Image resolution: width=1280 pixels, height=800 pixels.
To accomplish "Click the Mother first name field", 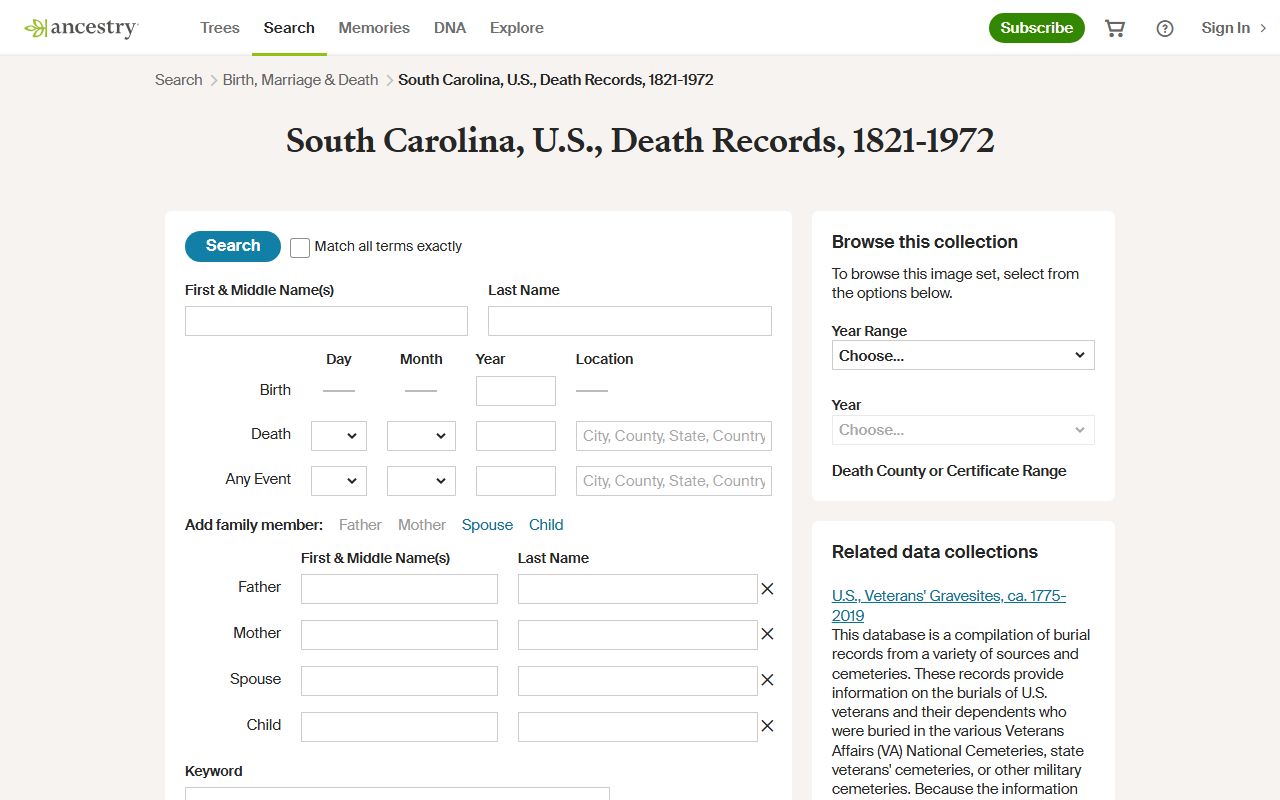I will (x=399, y=635).
